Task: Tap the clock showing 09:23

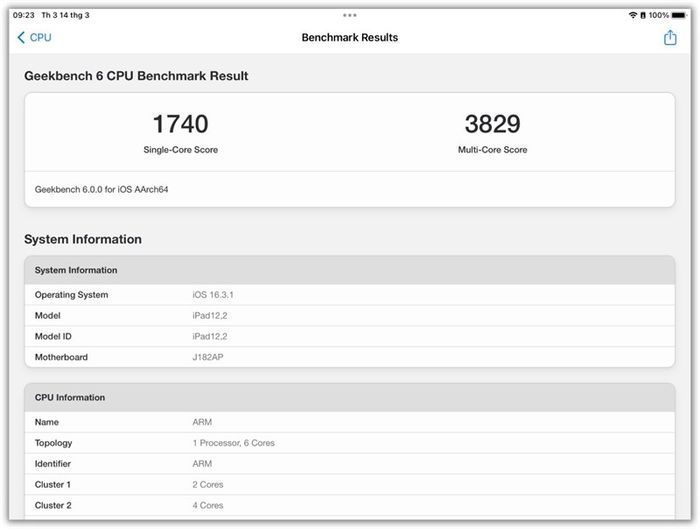Action: 24,15
